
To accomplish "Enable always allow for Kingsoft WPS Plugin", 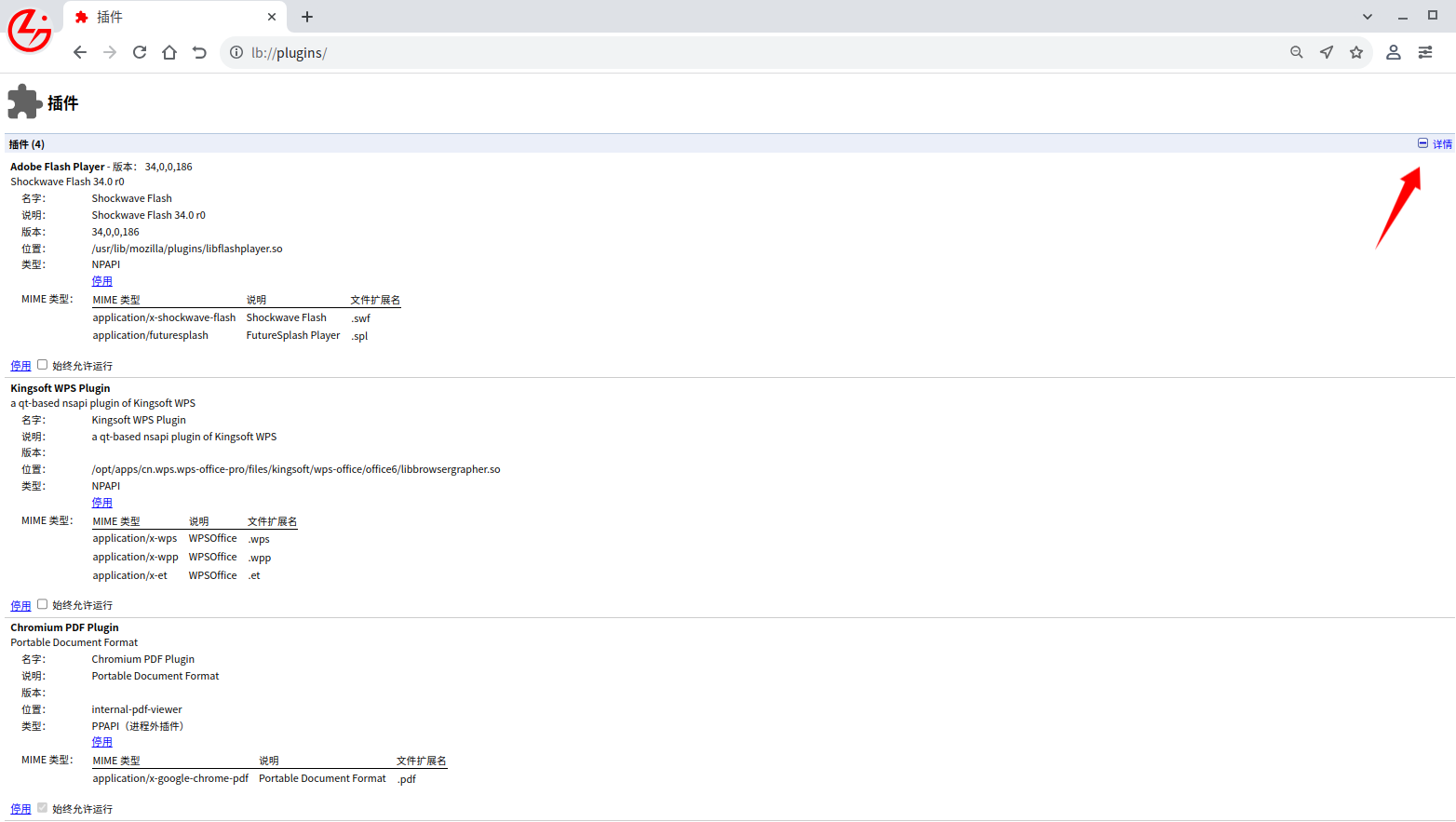I will [x=42, y=604].
